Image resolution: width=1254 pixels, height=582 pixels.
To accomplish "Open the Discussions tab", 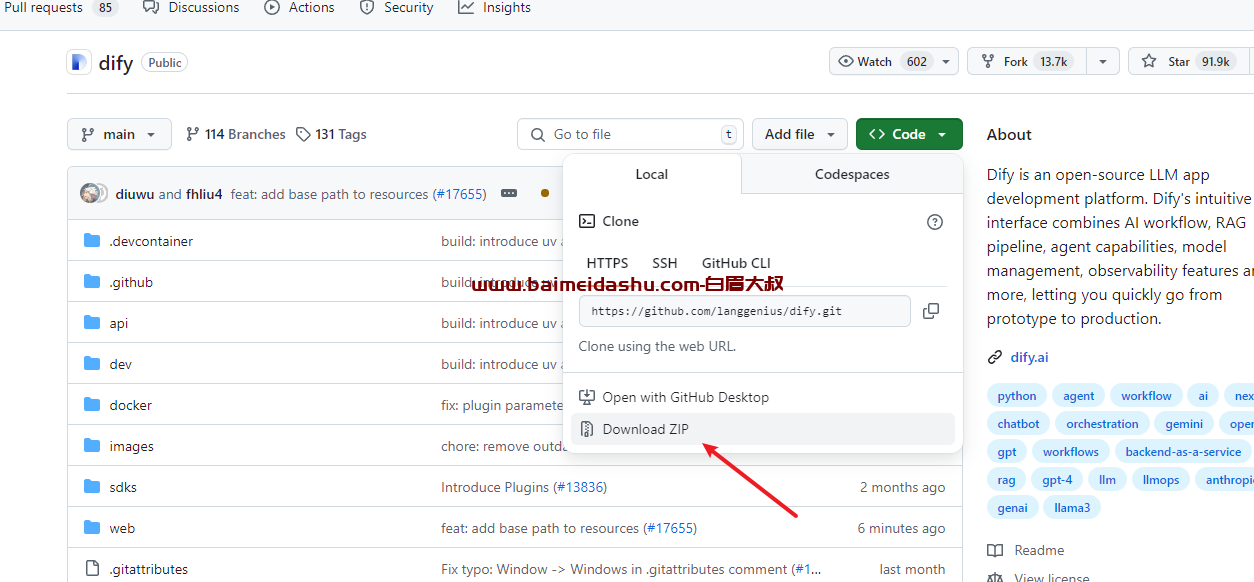I will click(191, 7).
